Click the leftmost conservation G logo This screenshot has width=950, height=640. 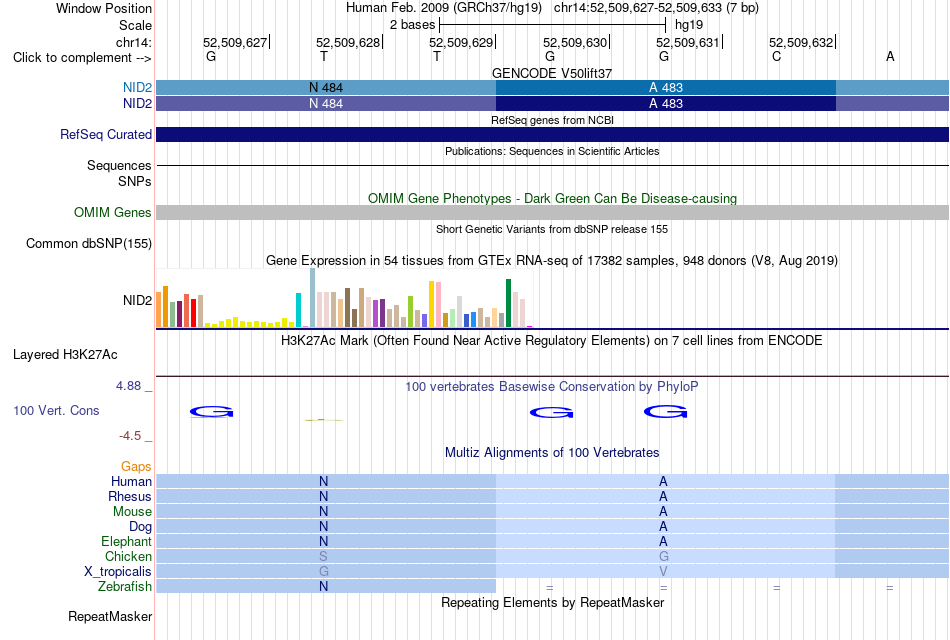tap(211, 412)
